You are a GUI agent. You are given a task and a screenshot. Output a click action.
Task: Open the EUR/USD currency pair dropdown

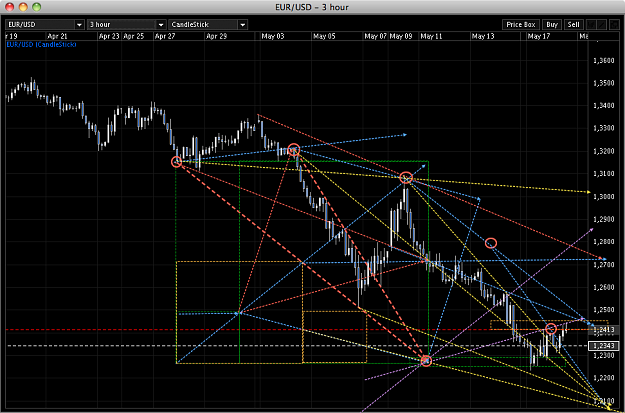[45, 25]
